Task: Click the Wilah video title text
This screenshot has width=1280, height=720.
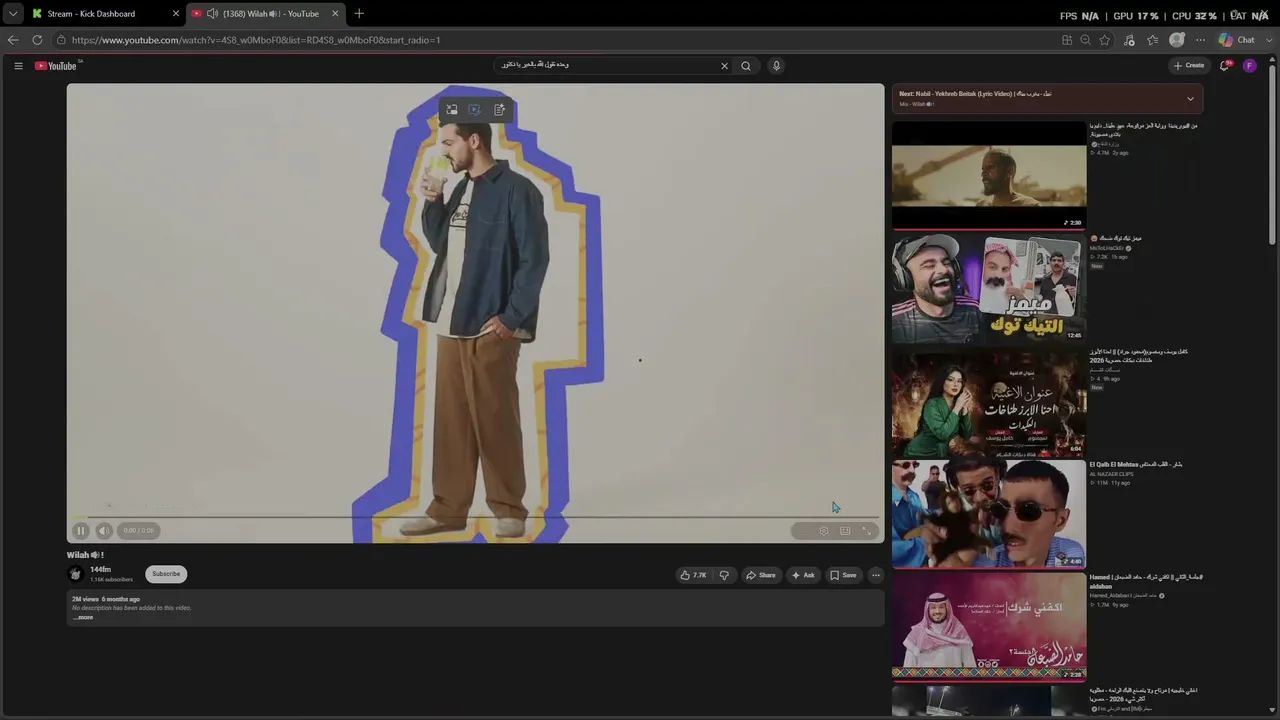Action: [86, 555]
